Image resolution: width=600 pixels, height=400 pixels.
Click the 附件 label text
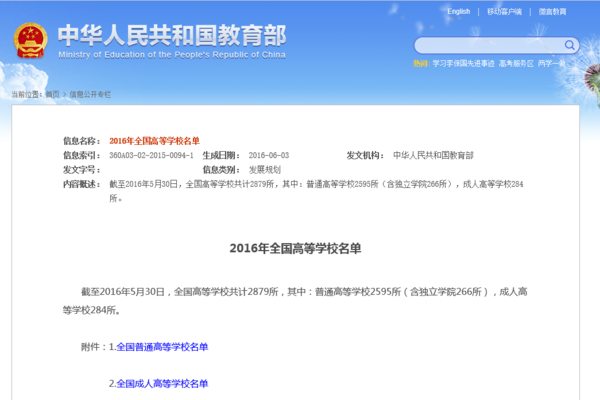pyautogui.click(x=93, y=347)
